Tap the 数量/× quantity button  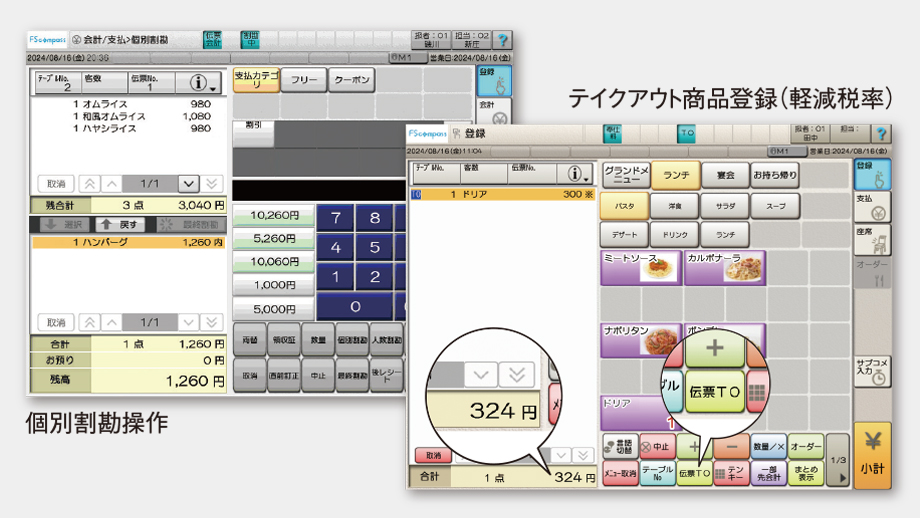[x=769, y=446]
